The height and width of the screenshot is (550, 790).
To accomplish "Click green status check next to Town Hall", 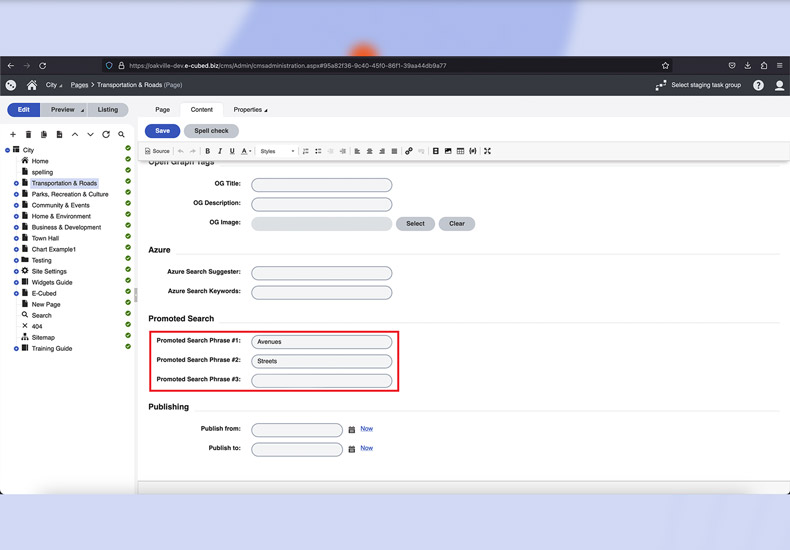I will 128,238.
